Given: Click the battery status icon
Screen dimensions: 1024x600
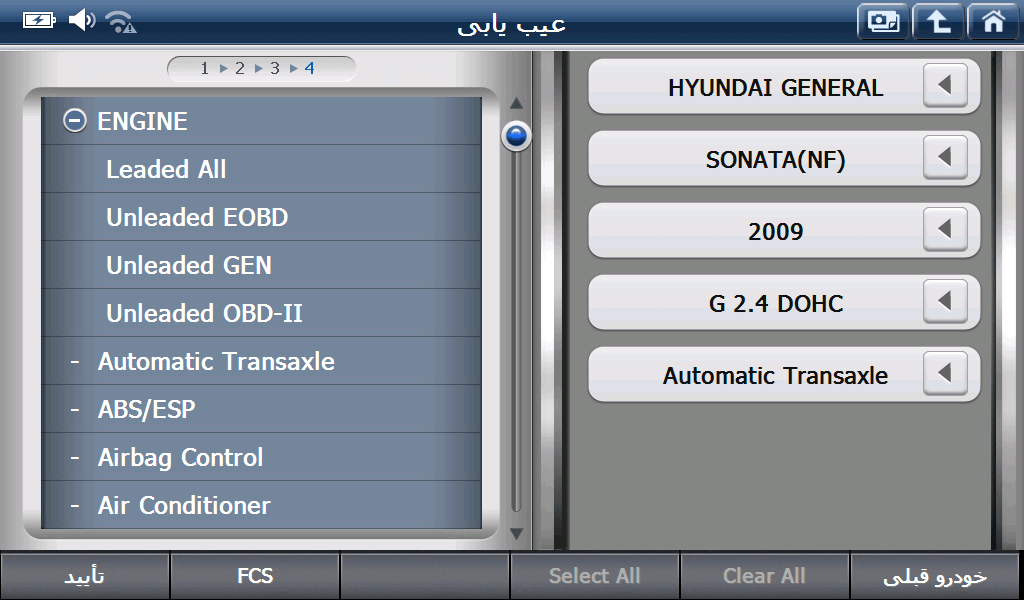Looking at the screenshot, I should tap(40, 20).
